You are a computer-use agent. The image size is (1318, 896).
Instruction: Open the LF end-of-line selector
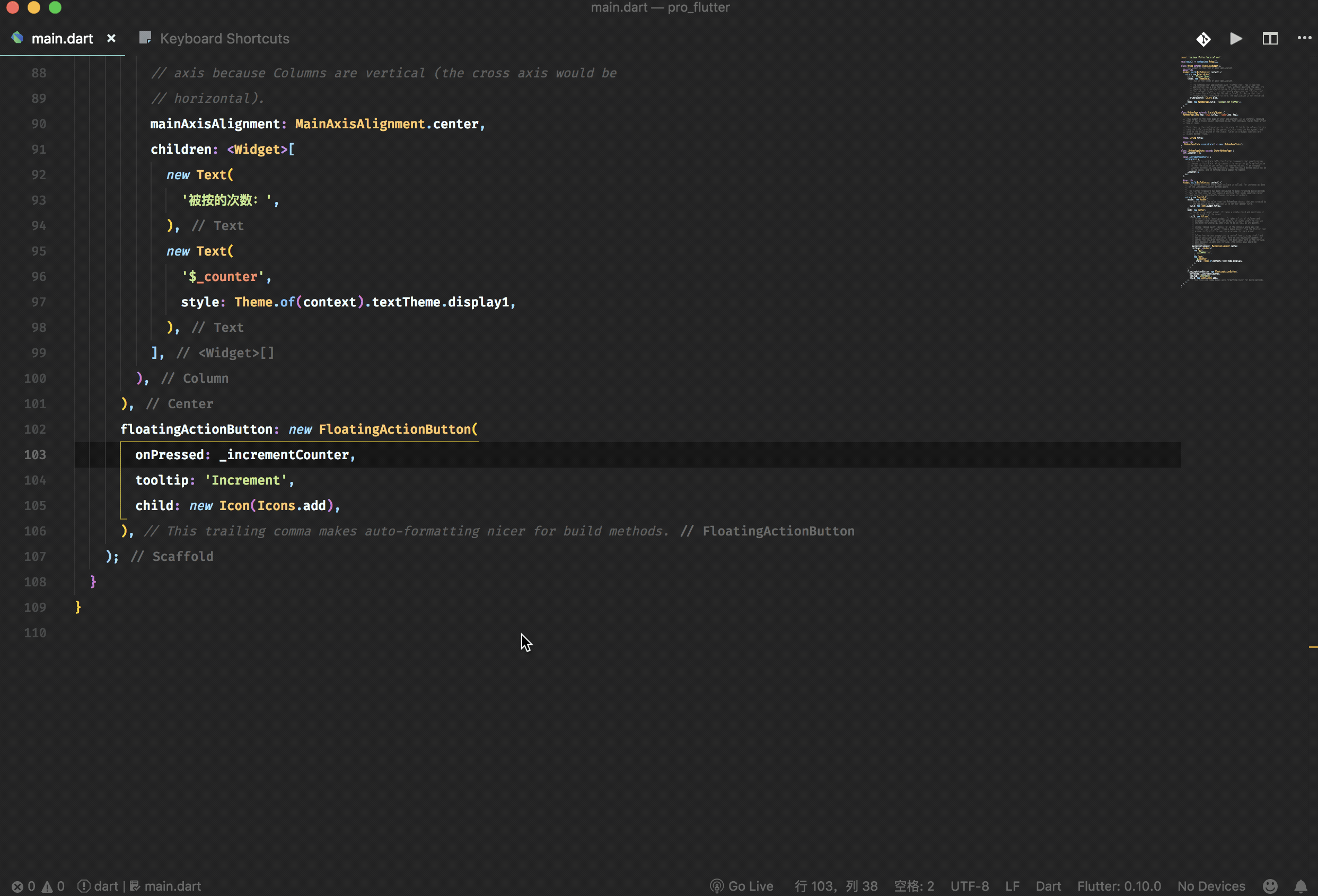pos(1012,886)
